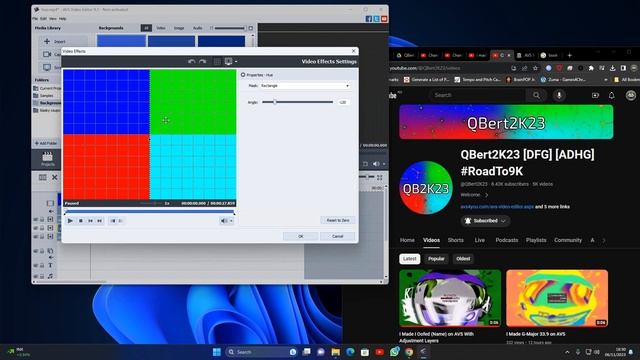640x360 pixels.
Task: Open the Mask dropdown showing Rectangle
Action: [305, 86]
